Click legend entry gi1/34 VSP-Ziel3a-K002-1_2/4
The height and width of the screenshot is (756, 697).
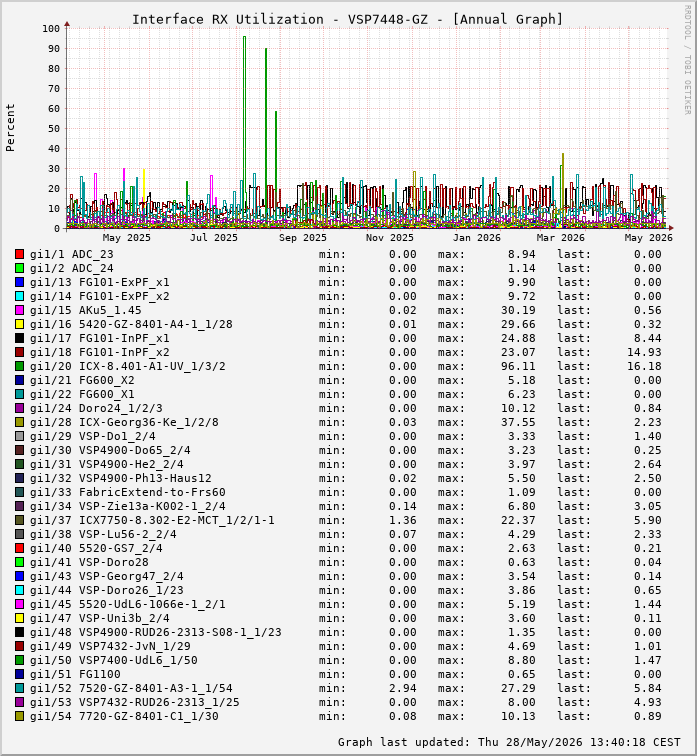tap(128, 506)
